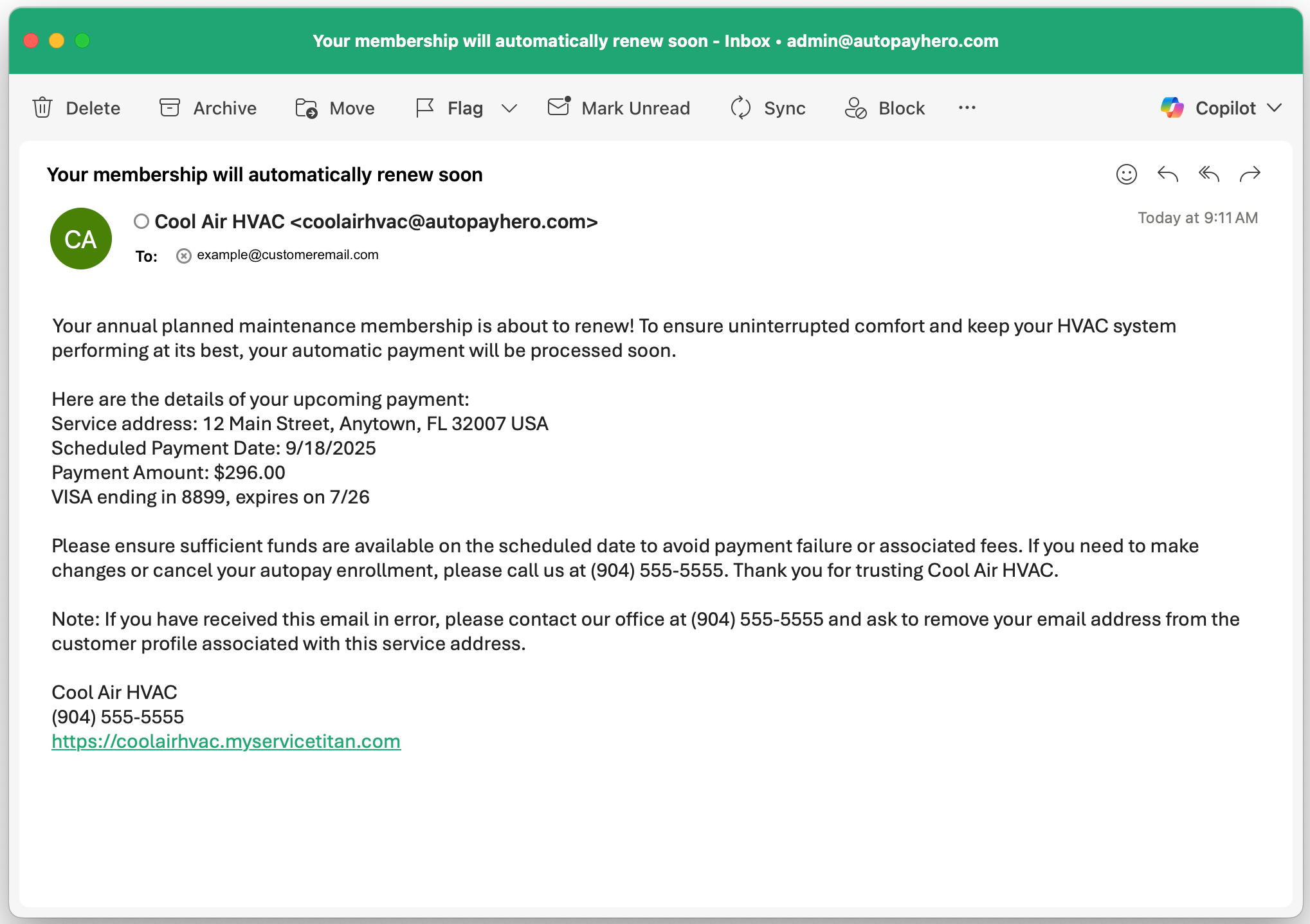Expand the Flag dropdown arrow
1310x924 pixels.
click(509, 108)
